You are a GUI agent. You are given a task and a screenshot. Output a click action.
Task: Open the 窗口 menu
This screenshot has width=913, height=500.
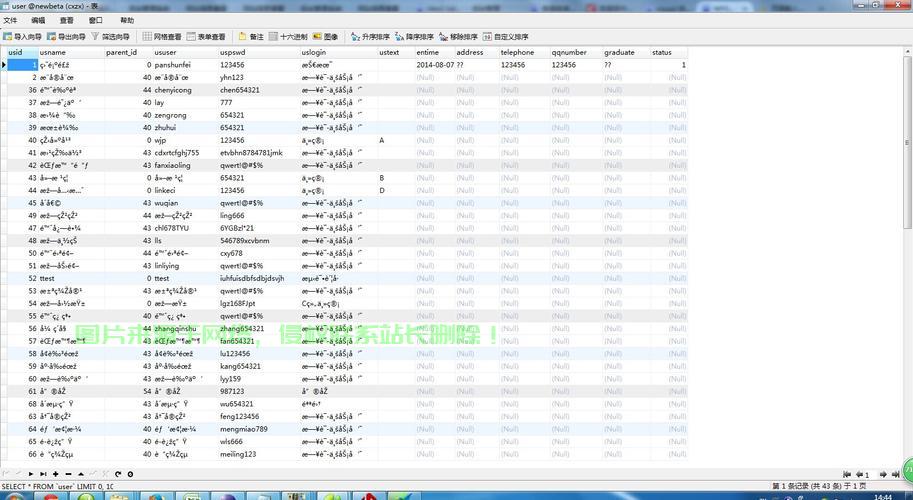pyautogui.click(x=95, y=20)
